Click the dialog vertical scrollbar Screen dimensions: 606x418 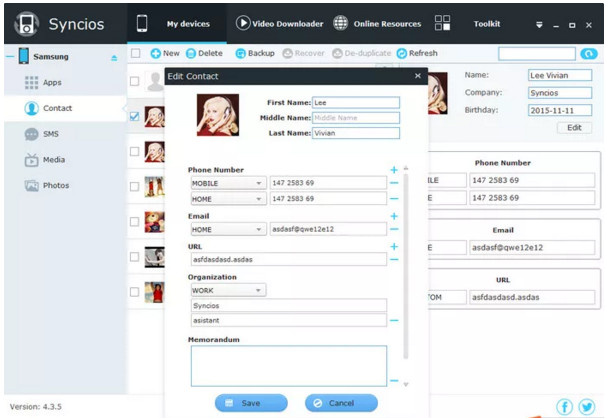pos(406,266)
